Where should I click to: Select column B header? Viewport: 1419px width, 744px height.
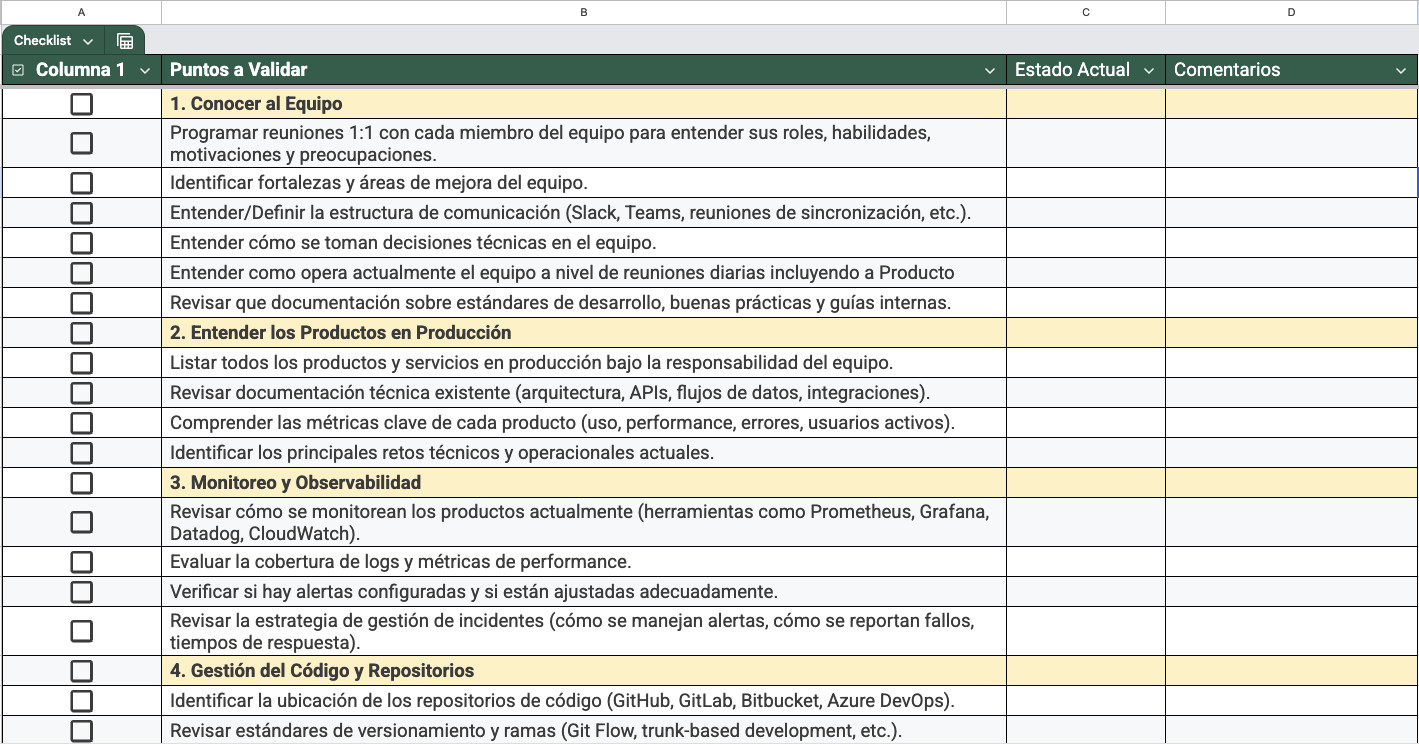[x=583, y=12]
